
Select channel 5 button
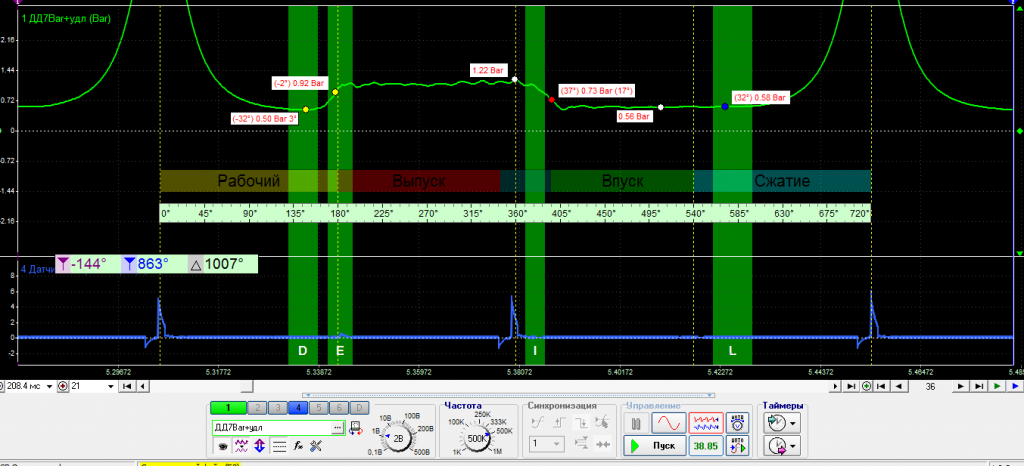tap(317, 408)
